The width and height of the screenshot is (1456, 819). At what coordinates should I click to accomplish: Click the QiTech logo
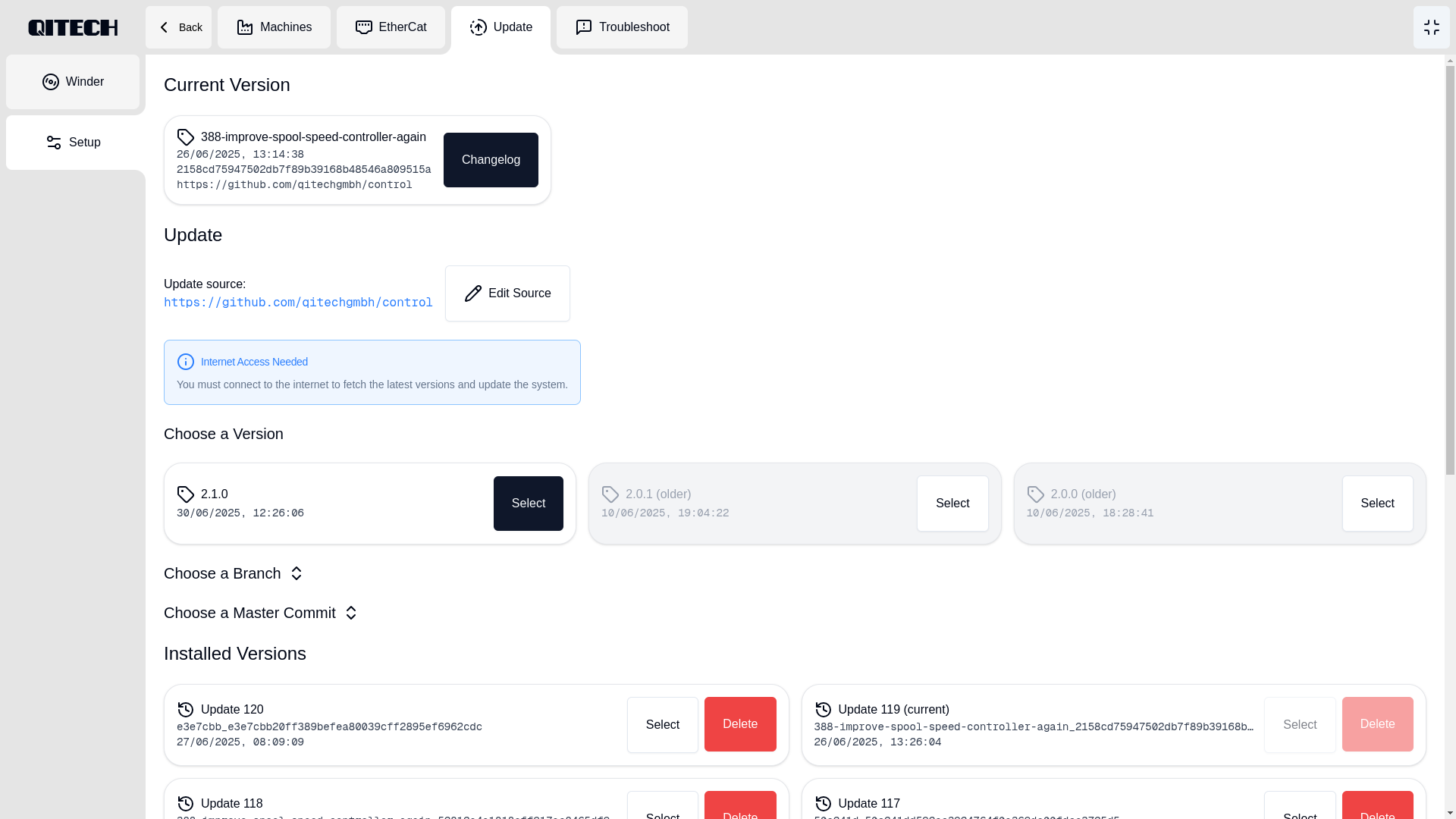73,27
